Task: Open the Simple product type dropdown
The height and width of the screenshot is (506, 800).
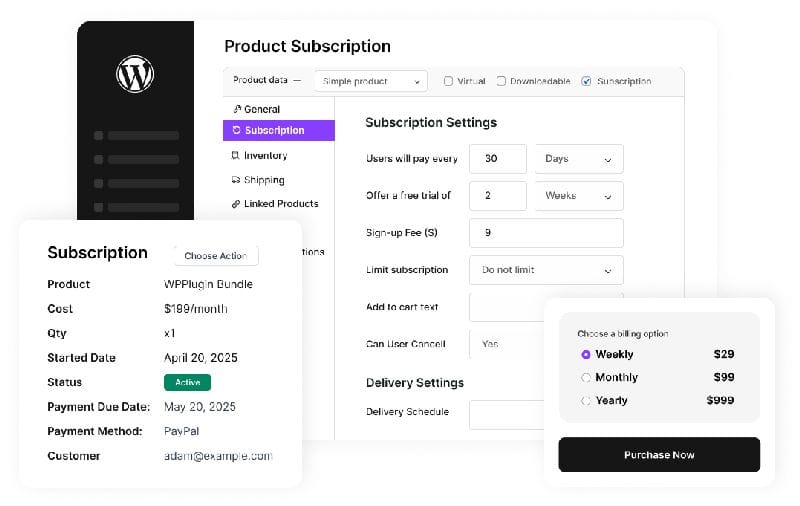Action: point(371,81)
